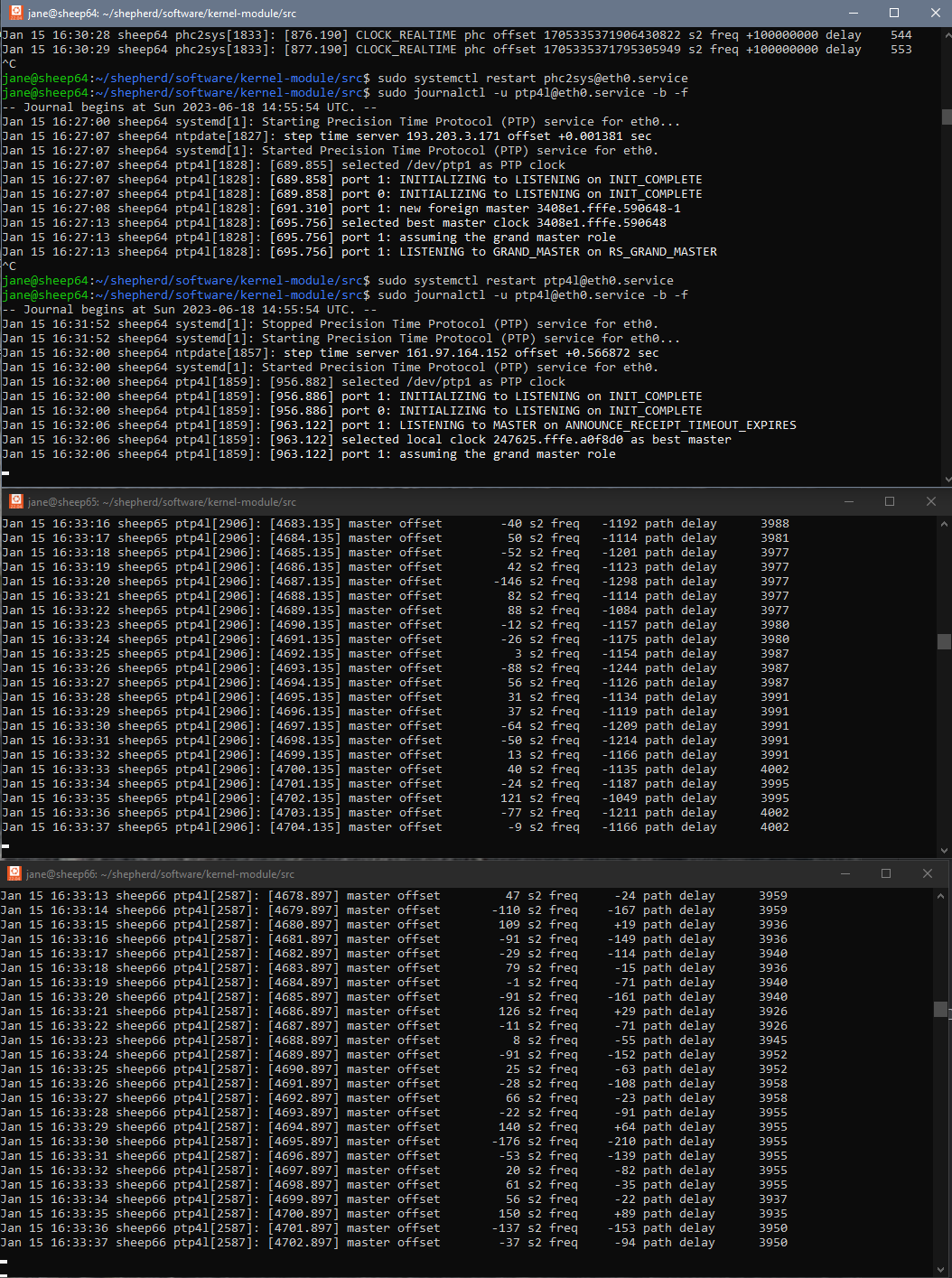Click the scrollbar thumb in the sheep66 window

(x=940, y=1009)
